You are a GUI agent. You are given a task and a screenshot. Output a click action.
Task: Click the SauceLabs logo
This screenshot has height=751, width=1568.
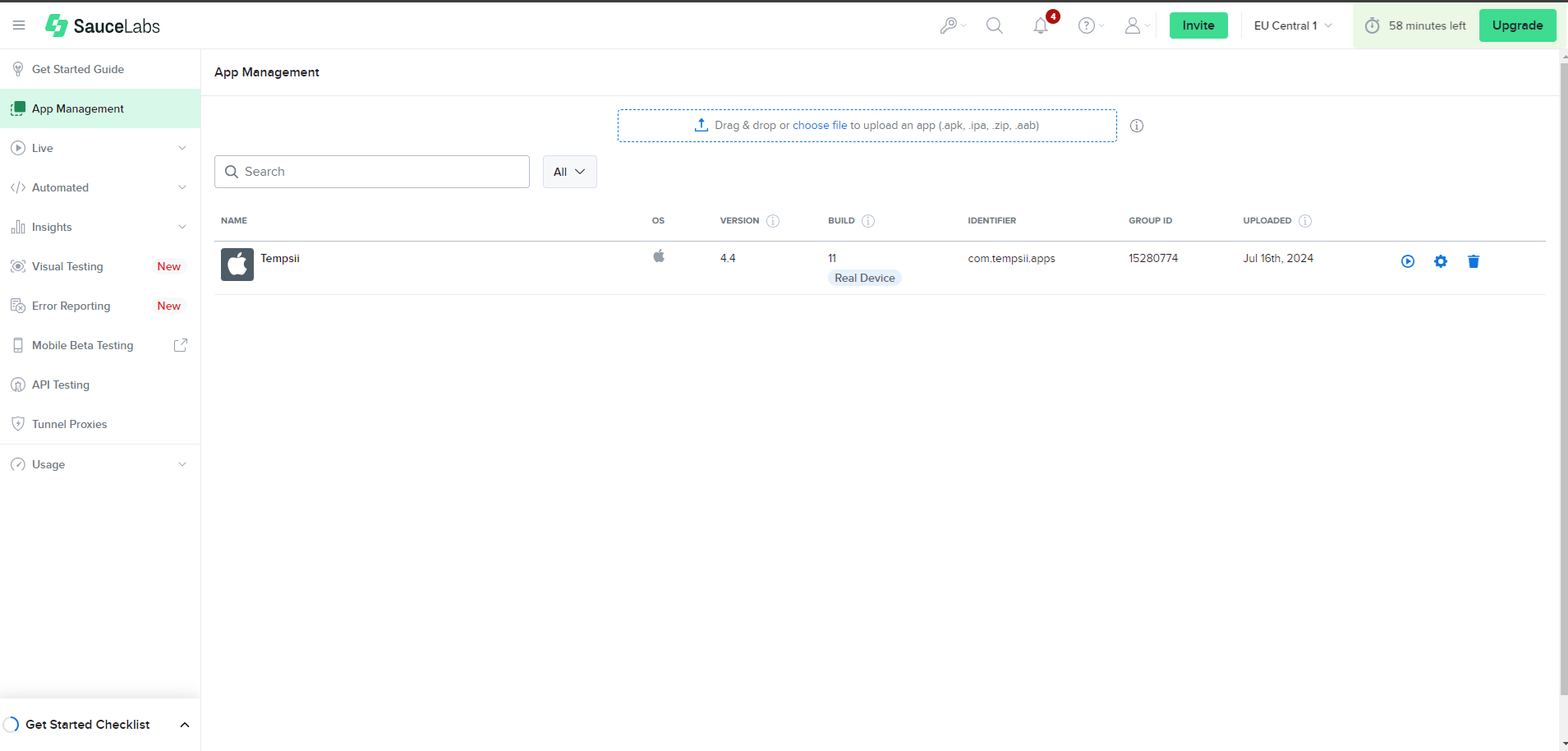[x=103, y=25]
